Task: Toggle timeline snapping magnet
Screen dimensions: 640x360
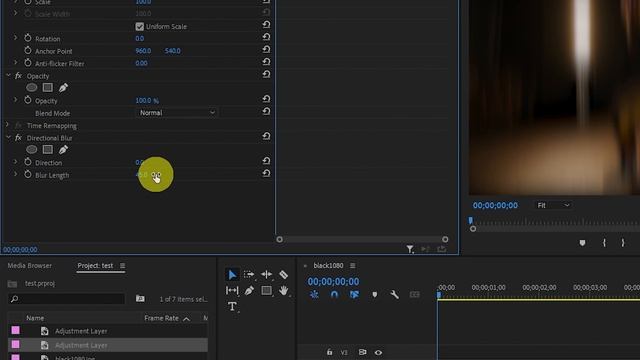Action: click(334, 294)
